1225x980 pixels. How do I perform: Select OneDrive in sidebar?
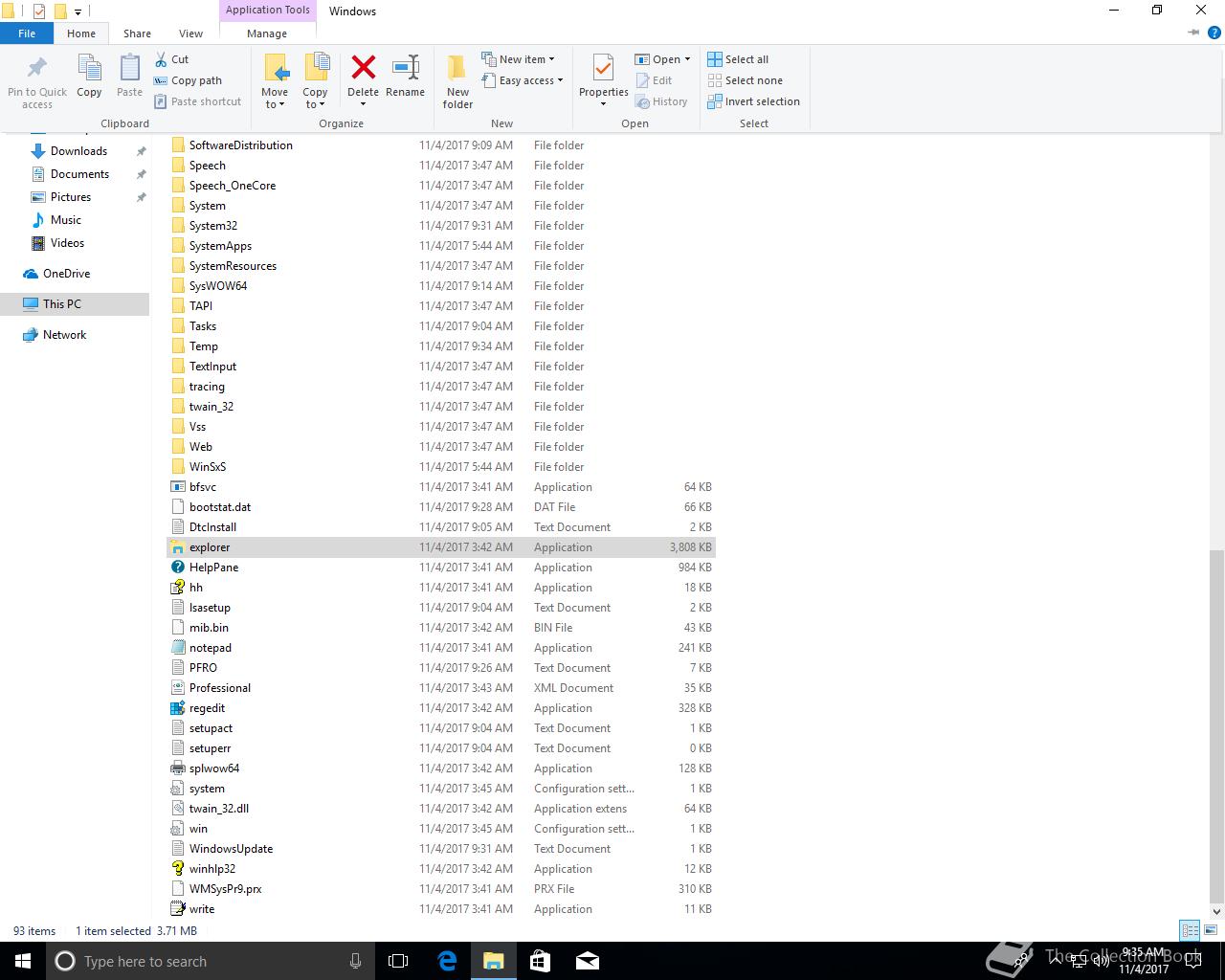(66, 274)
